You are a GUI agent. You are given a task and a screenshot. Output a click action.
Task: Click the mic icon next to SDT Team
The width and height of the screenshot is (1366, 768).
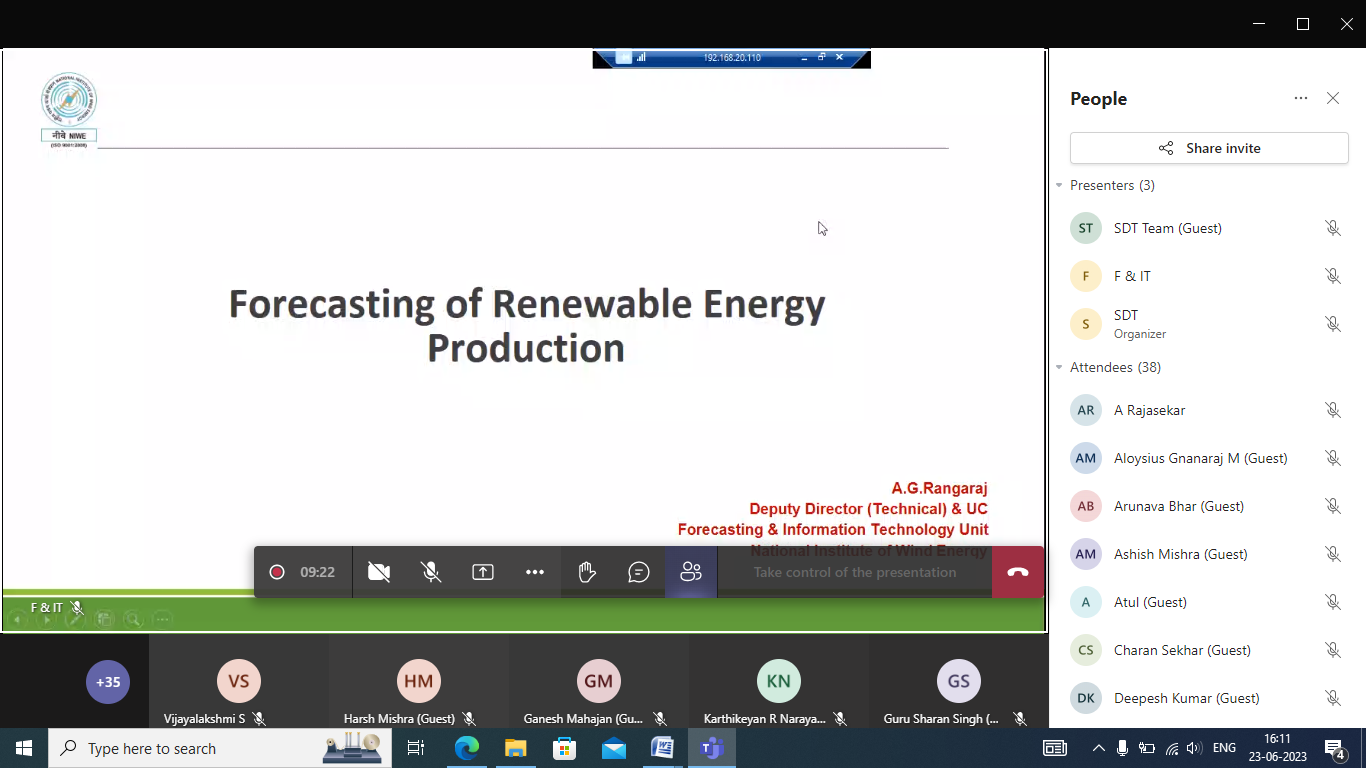coord(1332,228)
